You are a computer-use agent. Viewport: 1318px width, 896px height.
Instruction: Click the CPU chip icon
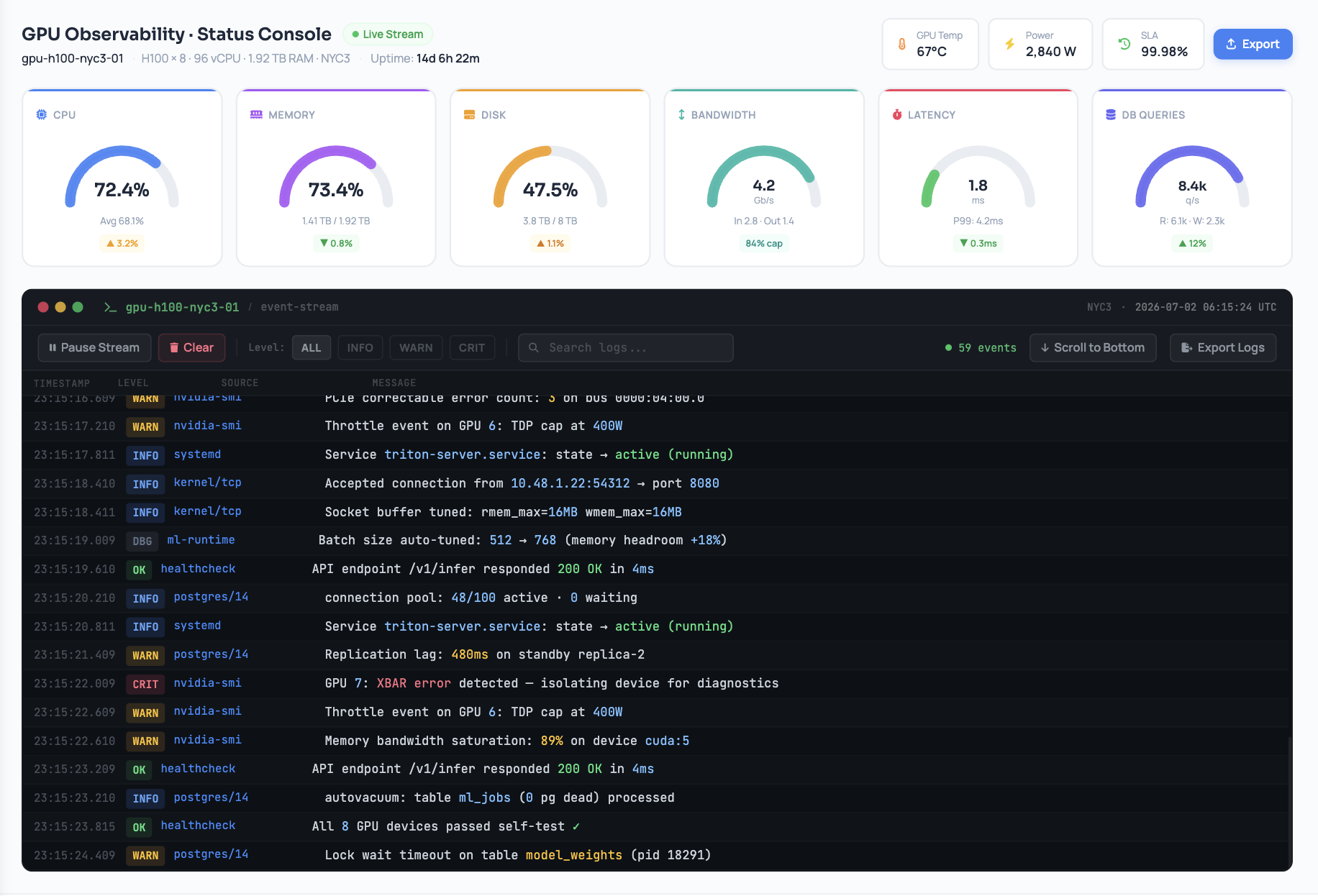tap(42, 114)
